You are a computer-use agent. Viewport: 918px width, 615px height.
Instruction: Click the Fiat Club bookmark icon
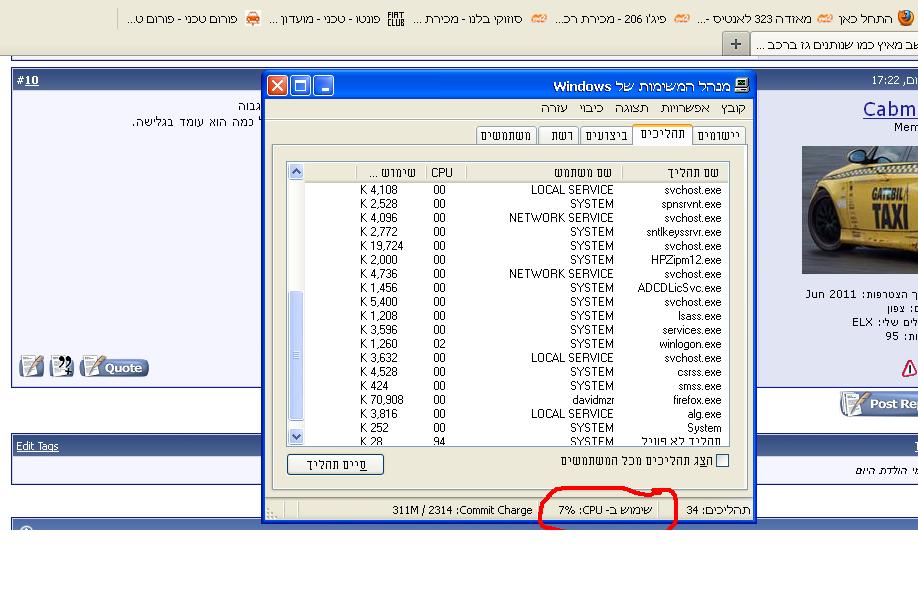(x=396, y=18)
